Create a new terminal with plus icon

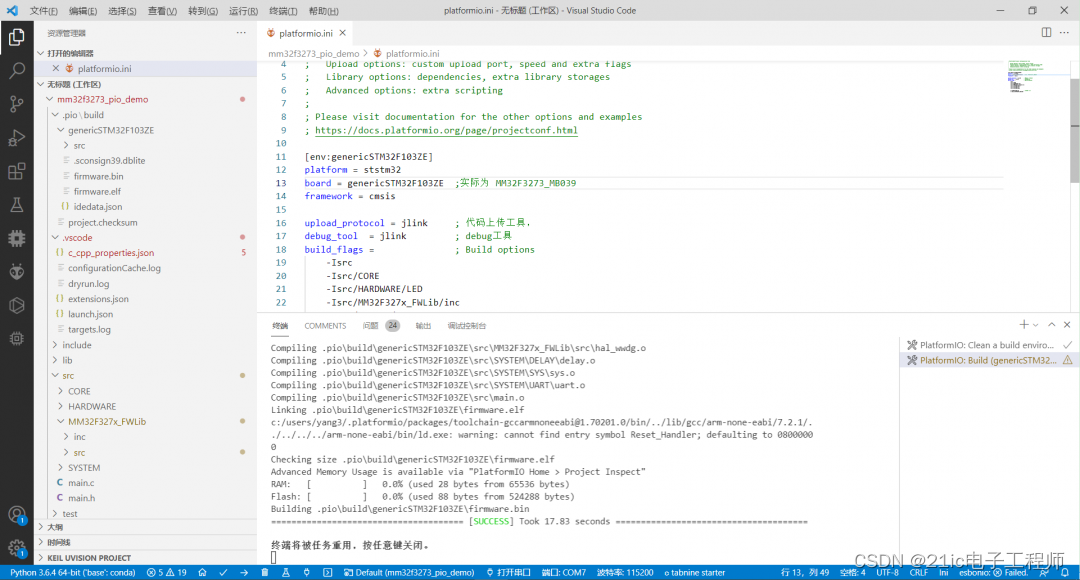1024,324
